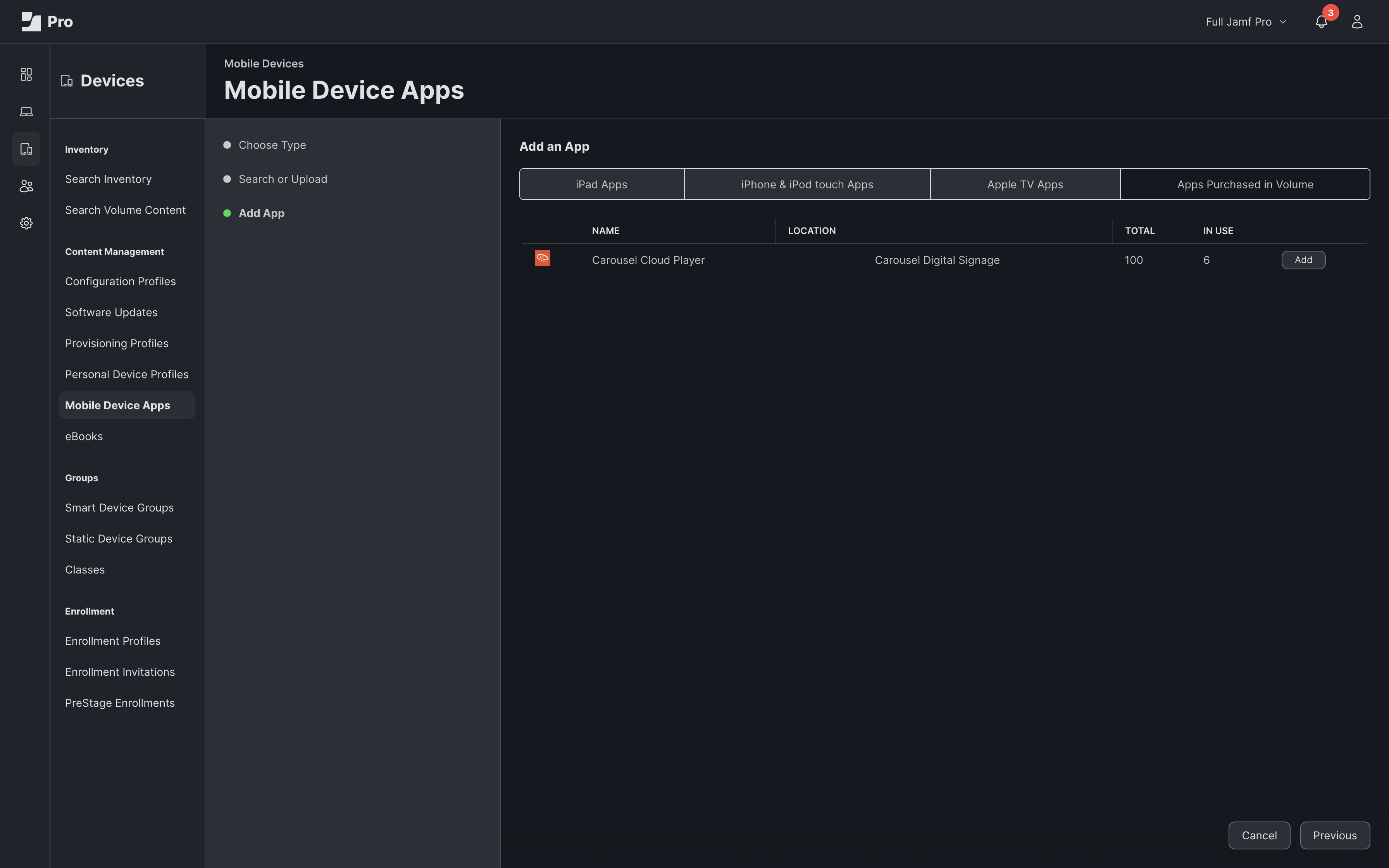The image size is (1389, 868).
Task: Open the Settings gear icon in rail
Action: tap(26, 223)
